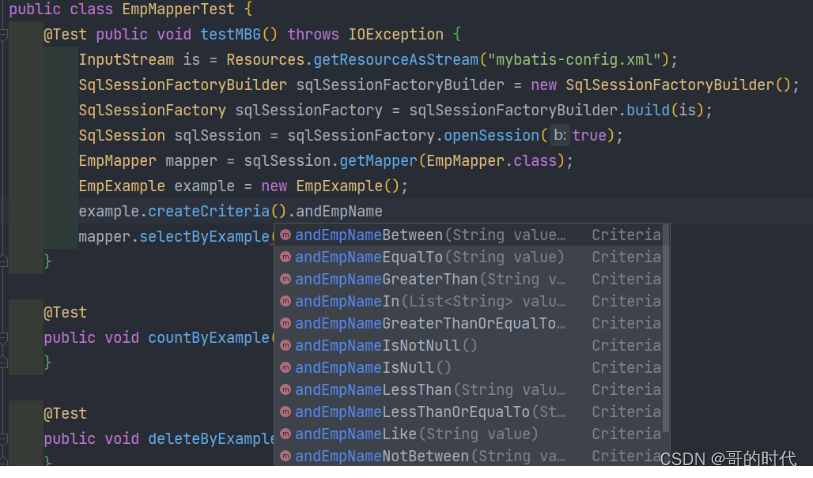The height and width of the screenshot is (478, 813).
Task: Click method icon beside andEmpNameEqualTo
Action: click(x=285, y=257)
